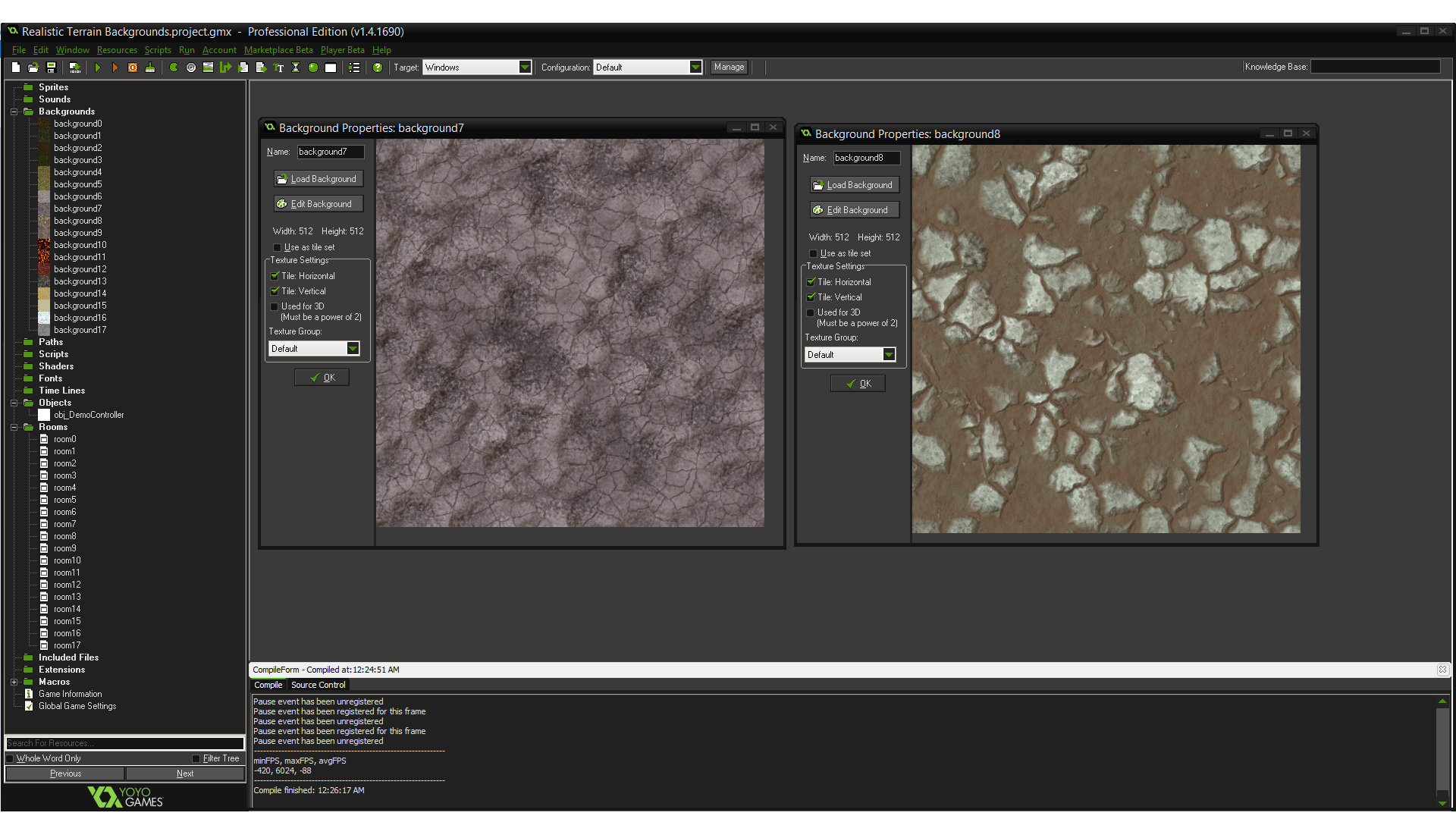Run the game with the green play icon
Viewport: 1456px width, 819px height.
[x=99, y=67]
